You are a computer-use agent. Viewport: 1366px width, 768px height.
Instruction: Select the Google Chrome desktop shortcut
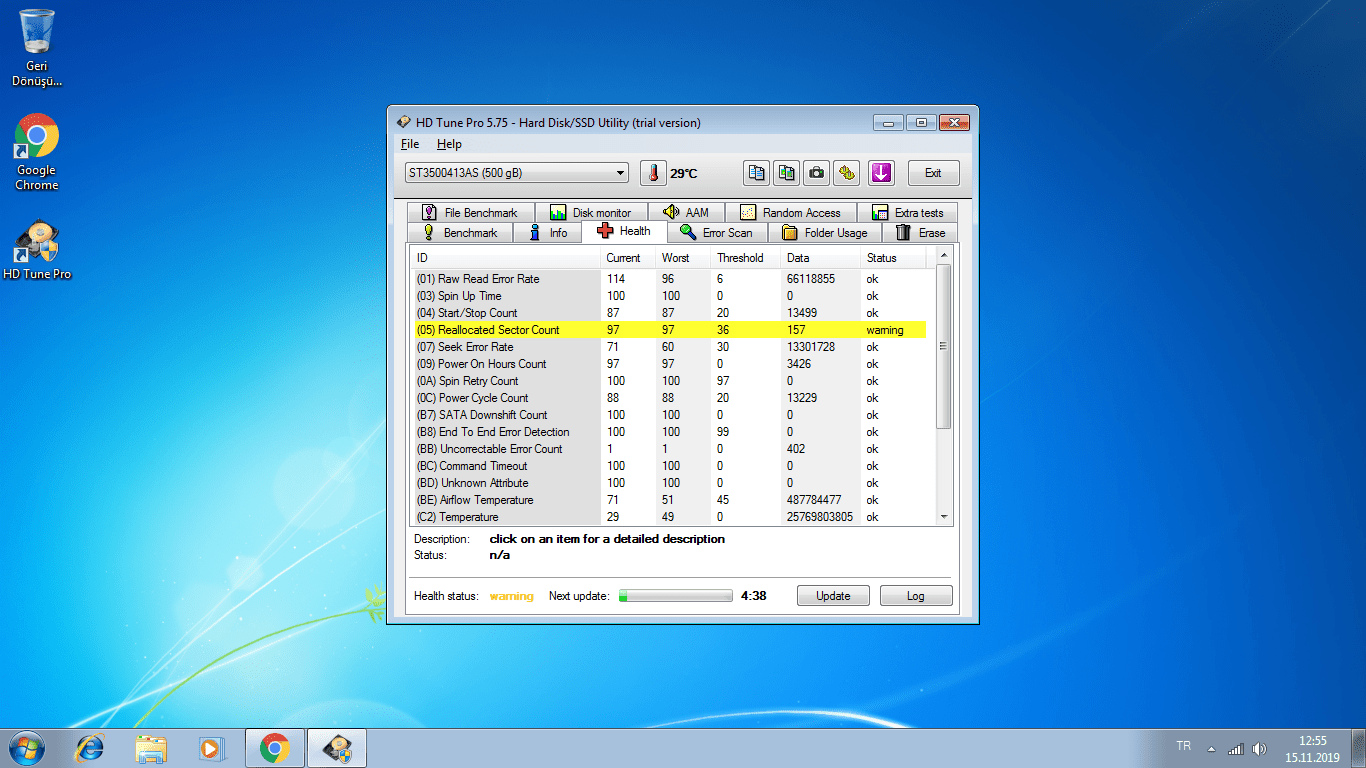click(x=37, y=152)
